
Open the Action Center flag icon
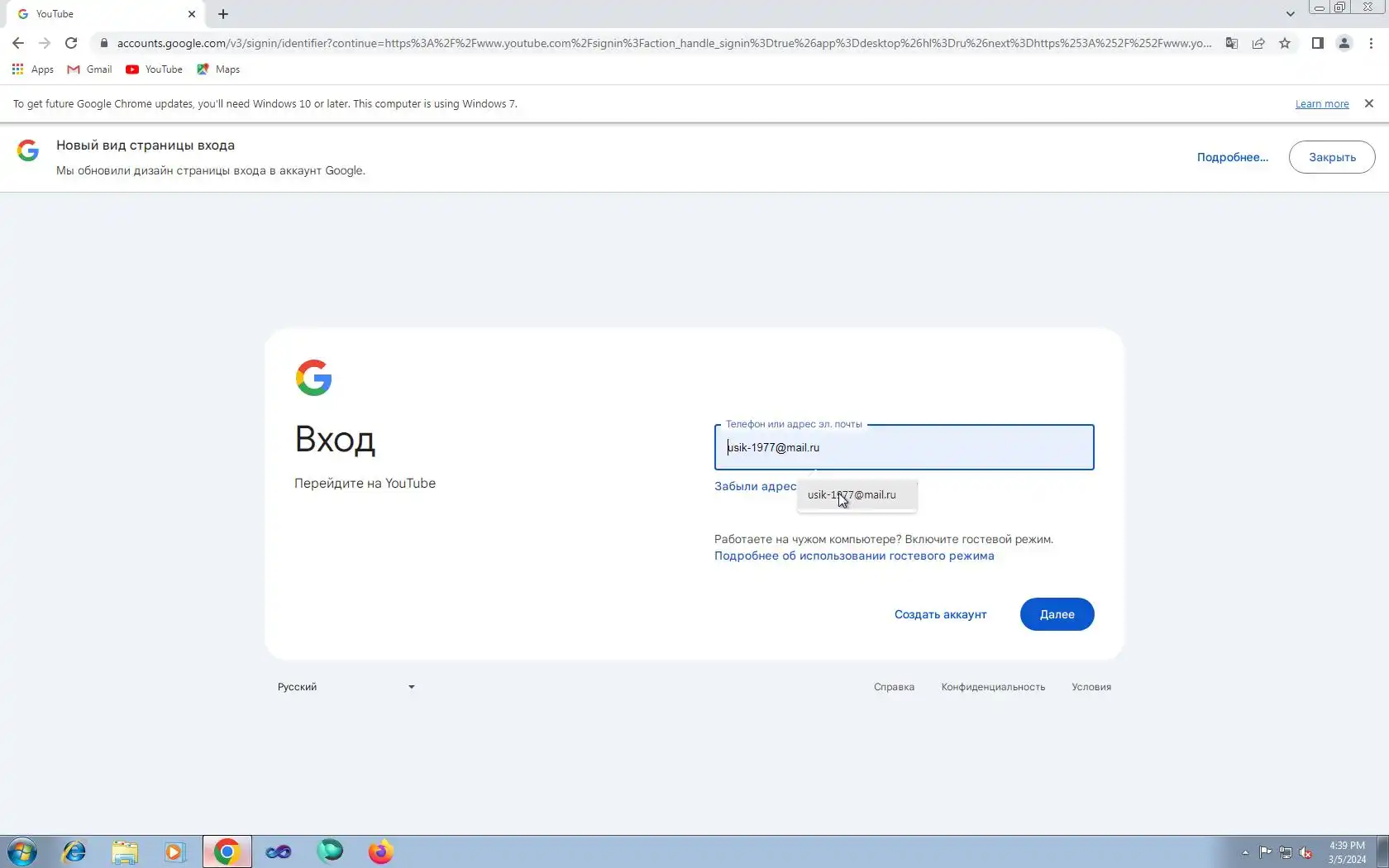[1266, 852]
